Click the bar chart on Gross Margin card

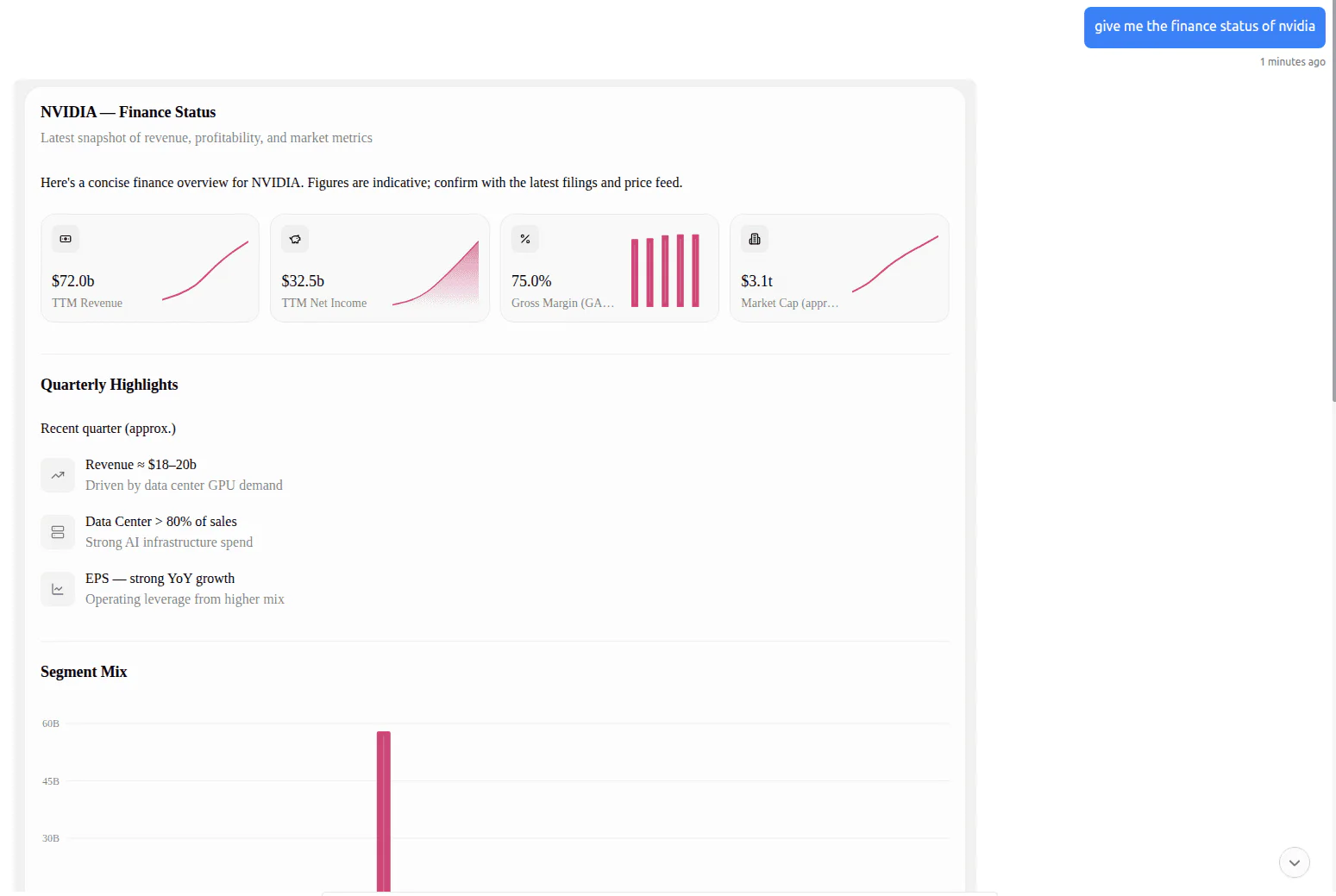click(666, 269)
